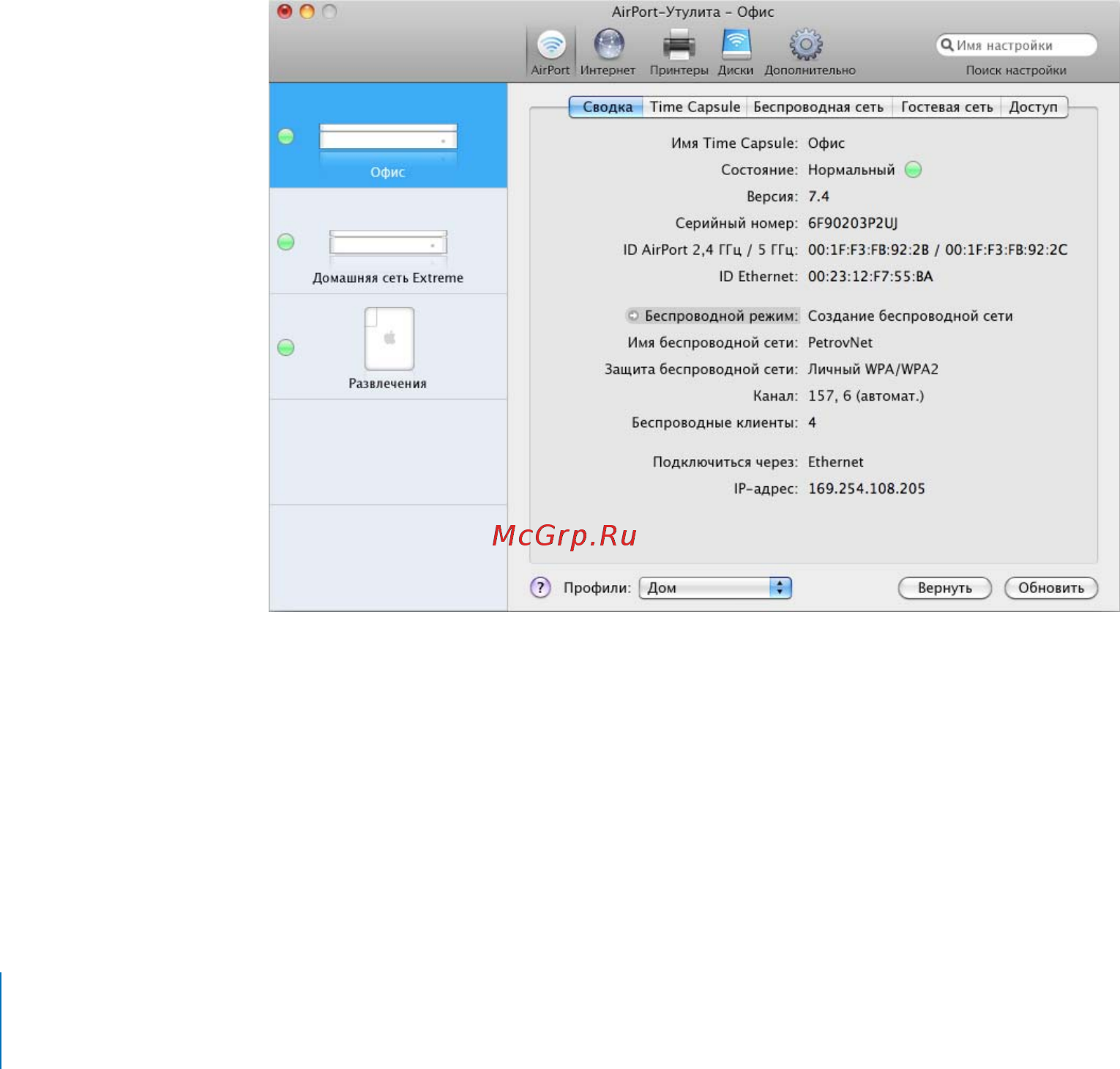Click the Вернуть button
The image size is (1120, 1069).
(x=944, y=588)
